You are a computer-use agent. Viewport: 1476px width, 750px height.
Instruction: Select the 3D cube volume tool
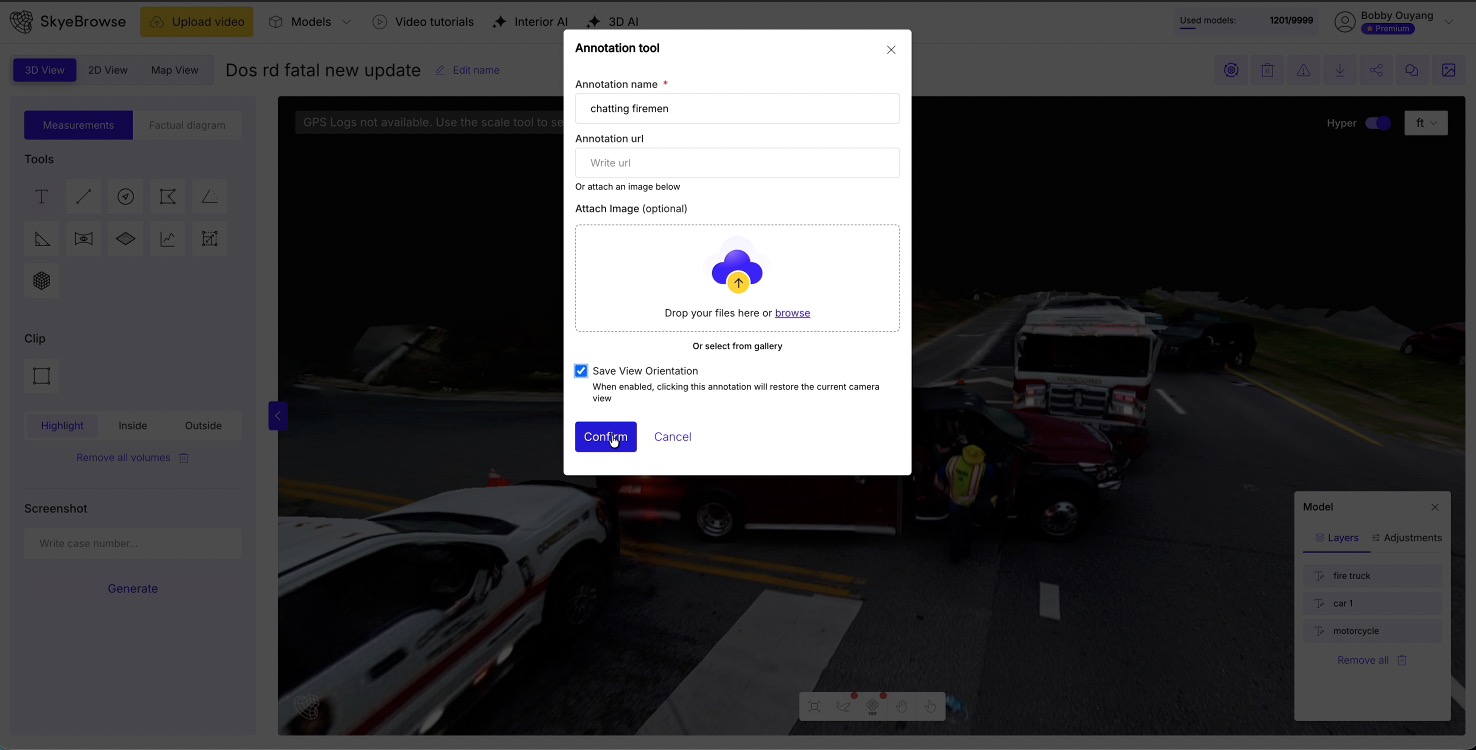pos(41,280)
